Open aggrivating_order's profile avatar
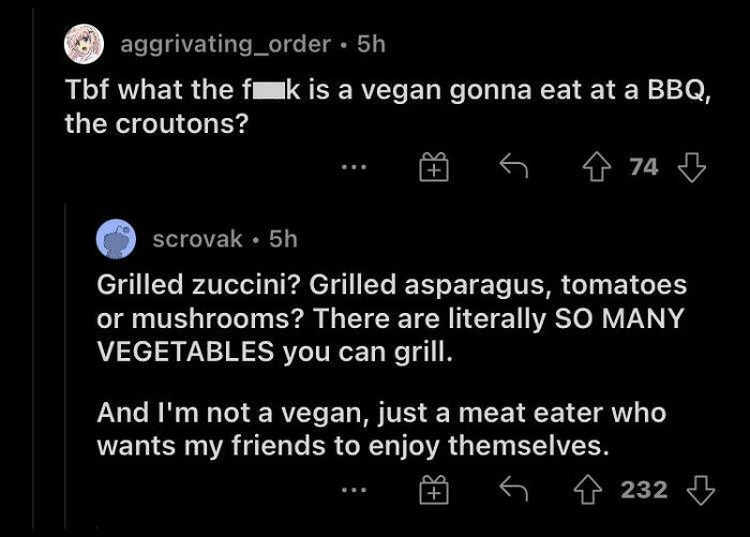The image size is (750, 537). [x=84, y=44]
